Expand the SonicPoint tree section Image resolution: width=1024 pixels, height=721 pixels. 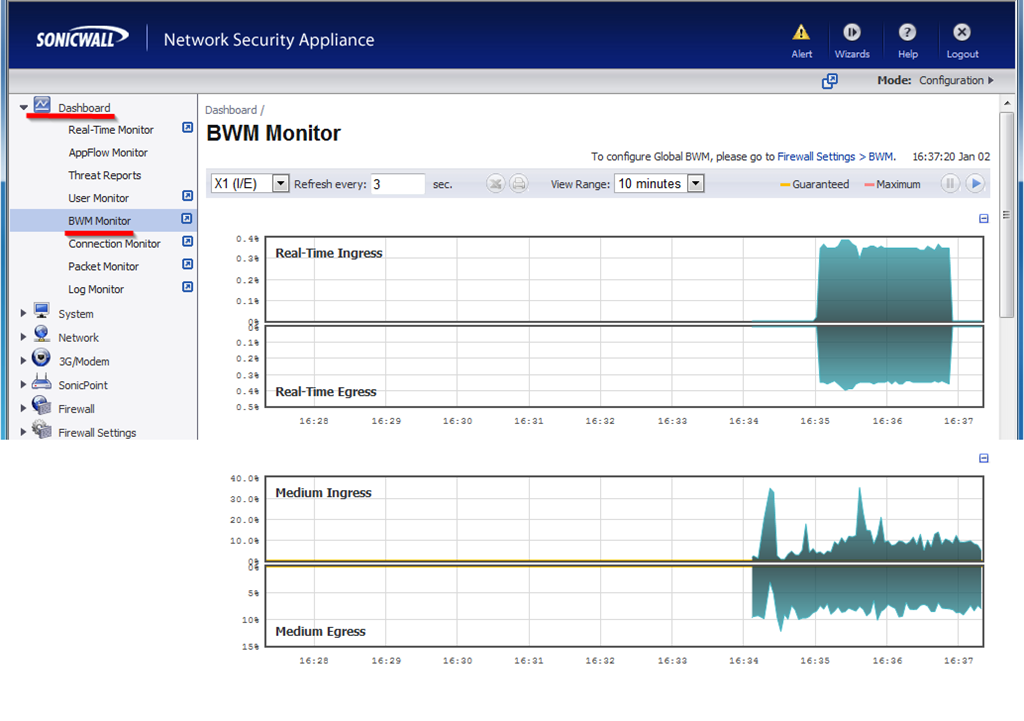[x=24, y=385]
